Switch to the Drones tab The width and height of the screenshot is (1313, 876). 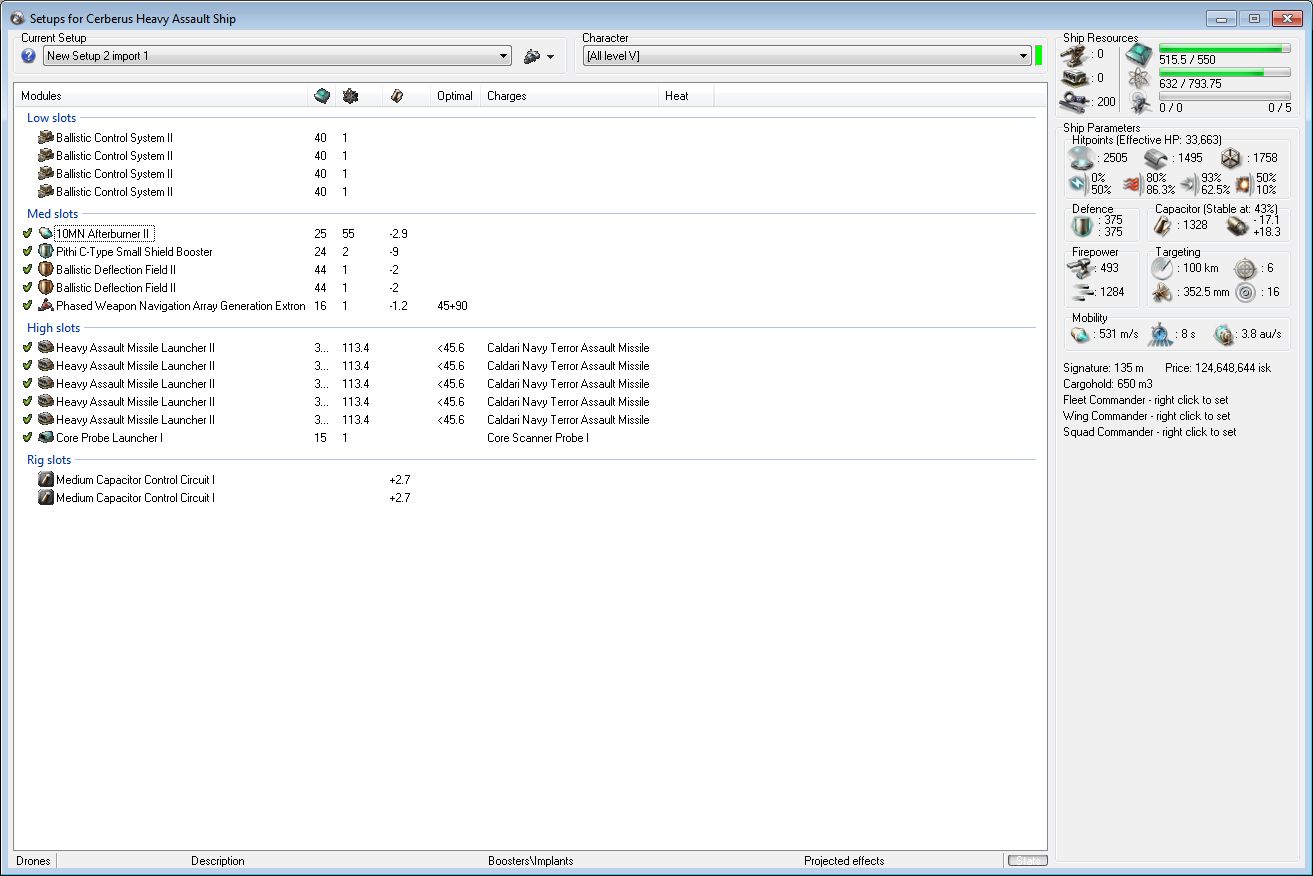[x=33, y=861]
